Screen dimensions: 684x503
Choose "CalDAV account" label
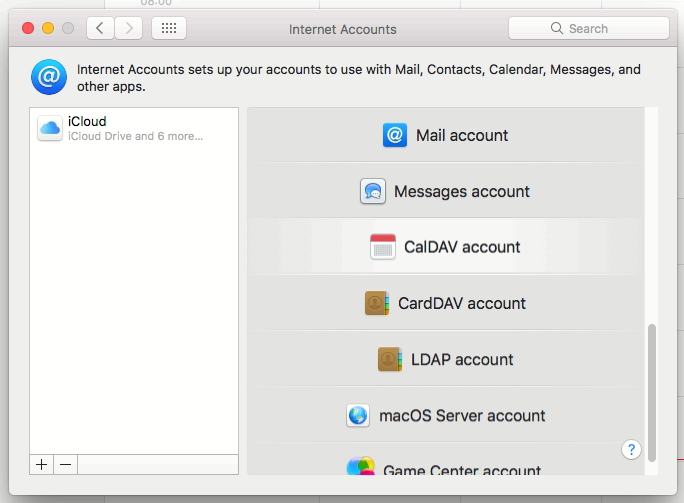pos(462,247)
